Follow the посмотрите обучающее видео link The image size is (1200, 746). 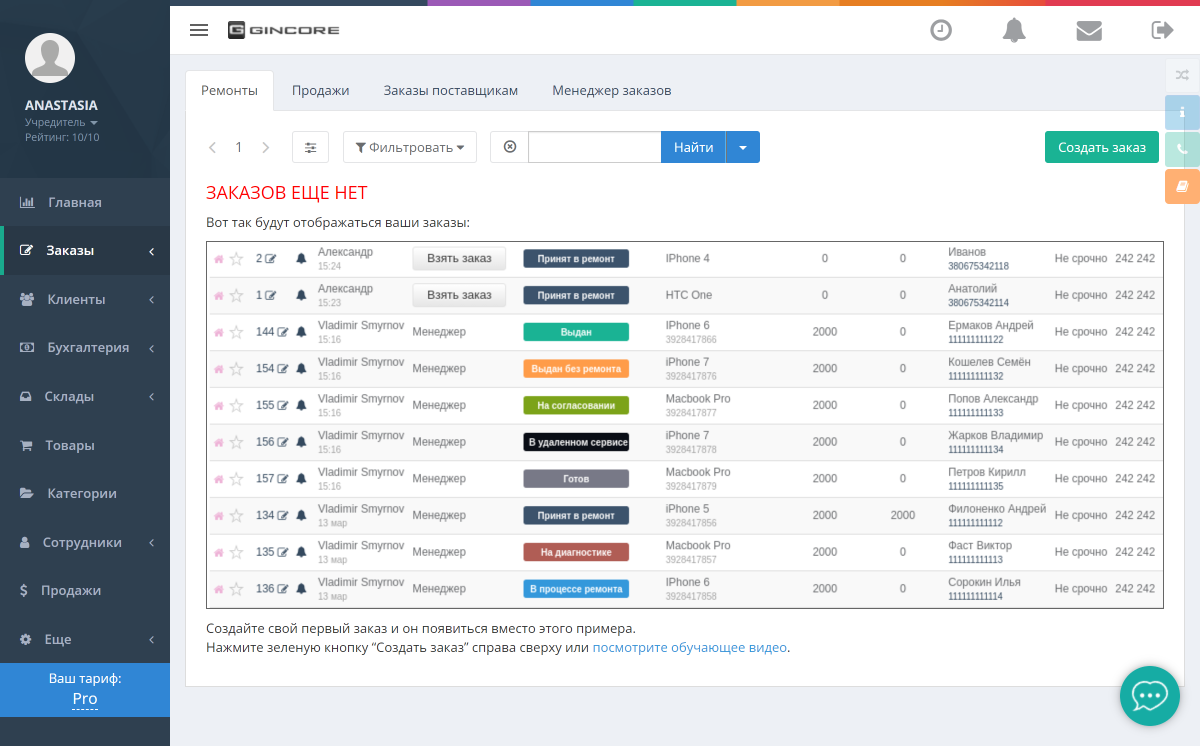point(690,647)
